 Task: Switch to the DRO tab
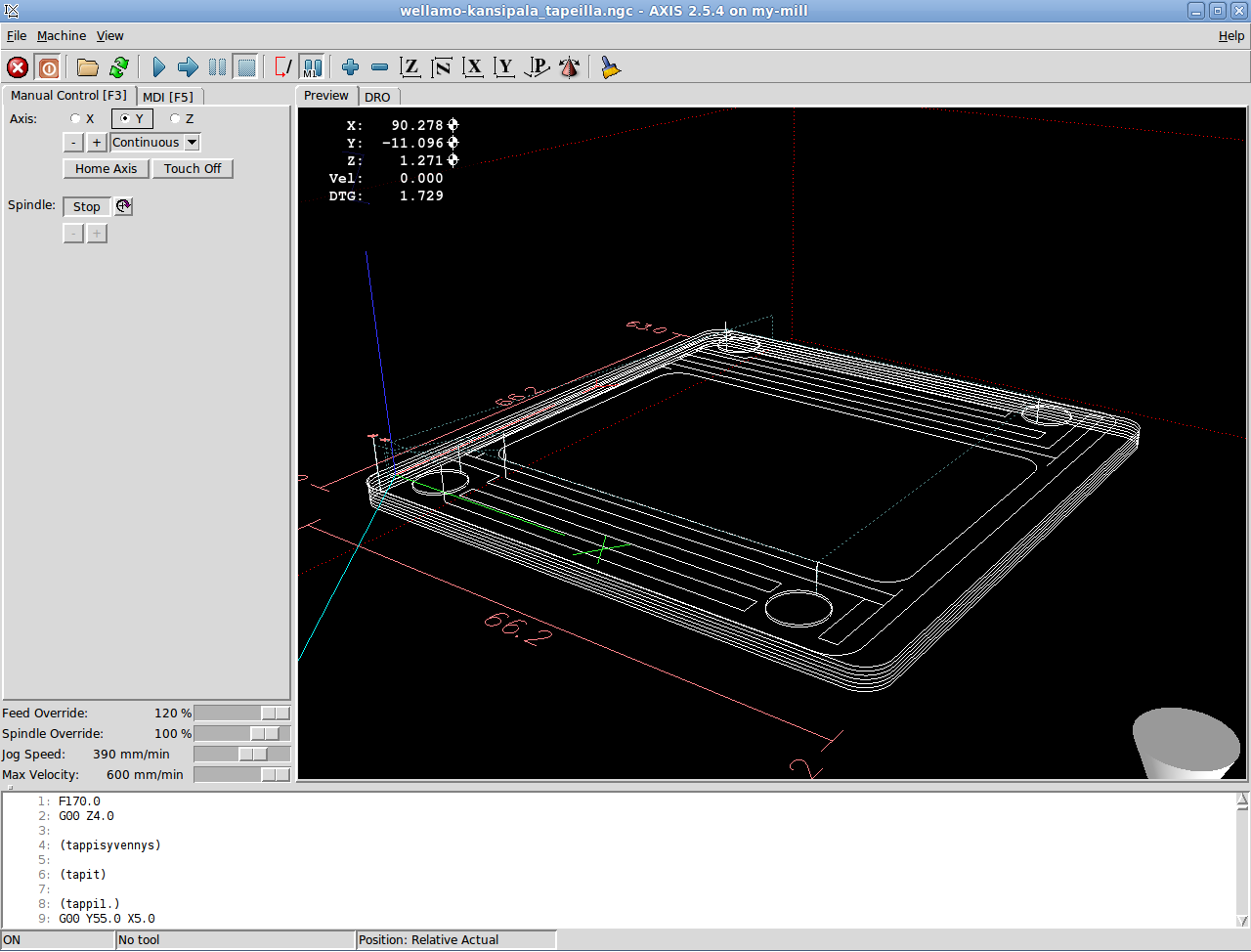coord(377,97)
